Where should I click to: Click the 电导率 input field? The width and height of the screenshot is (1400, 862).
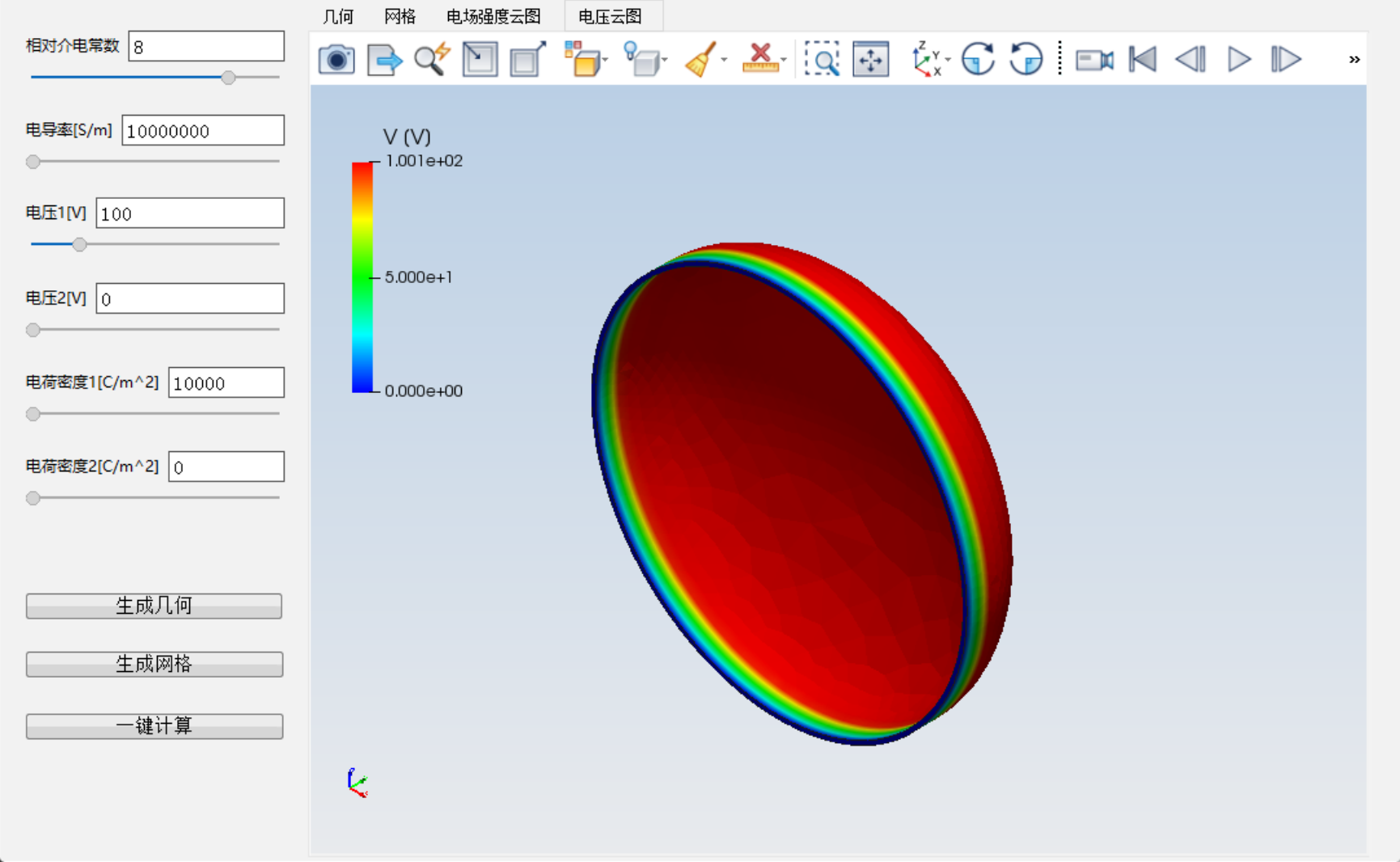click(203, 130)
